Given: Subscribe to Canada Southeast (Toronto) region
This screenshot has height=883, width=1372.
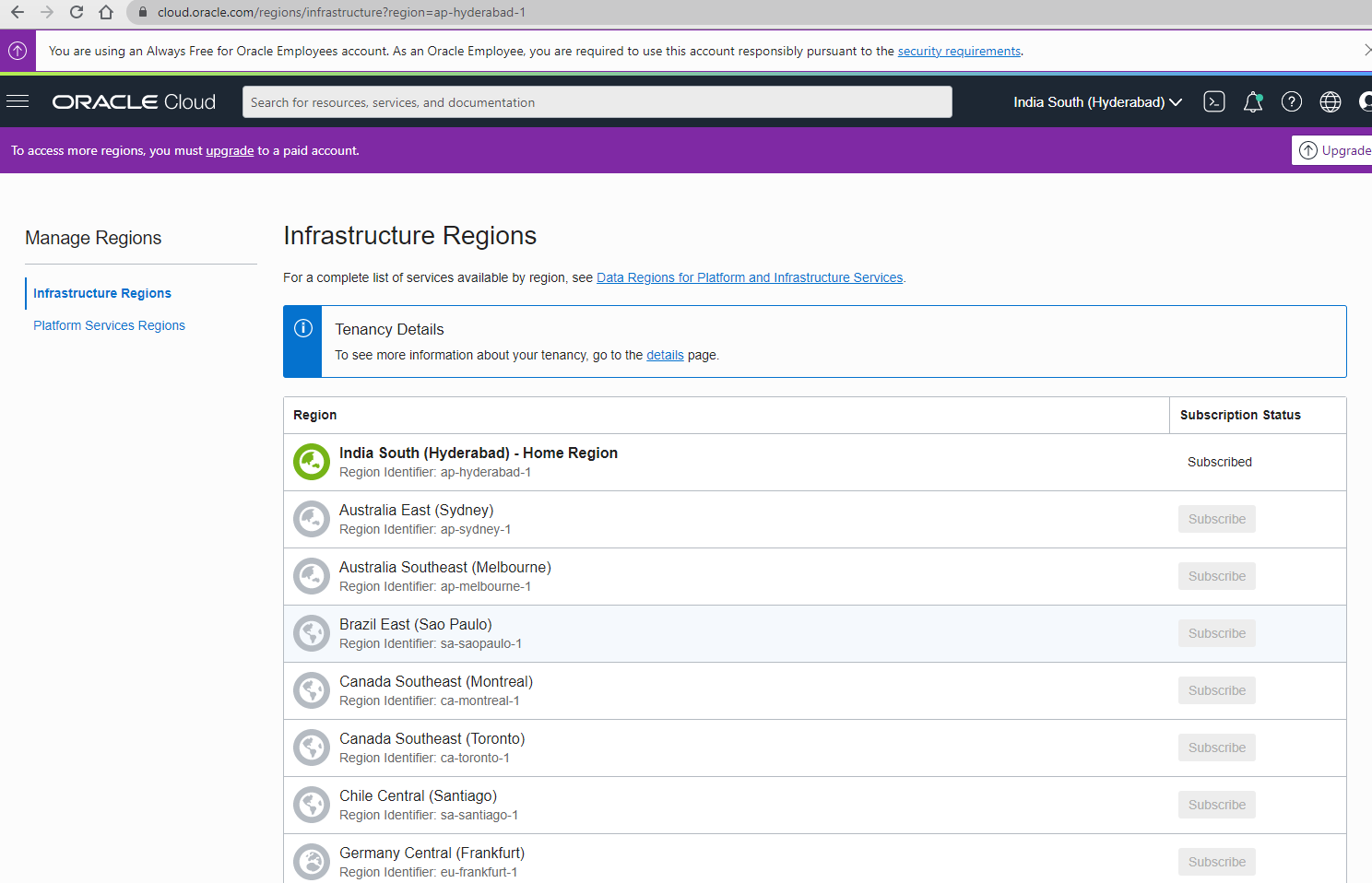Looking at the screenshot, I should coord(1217,748).
